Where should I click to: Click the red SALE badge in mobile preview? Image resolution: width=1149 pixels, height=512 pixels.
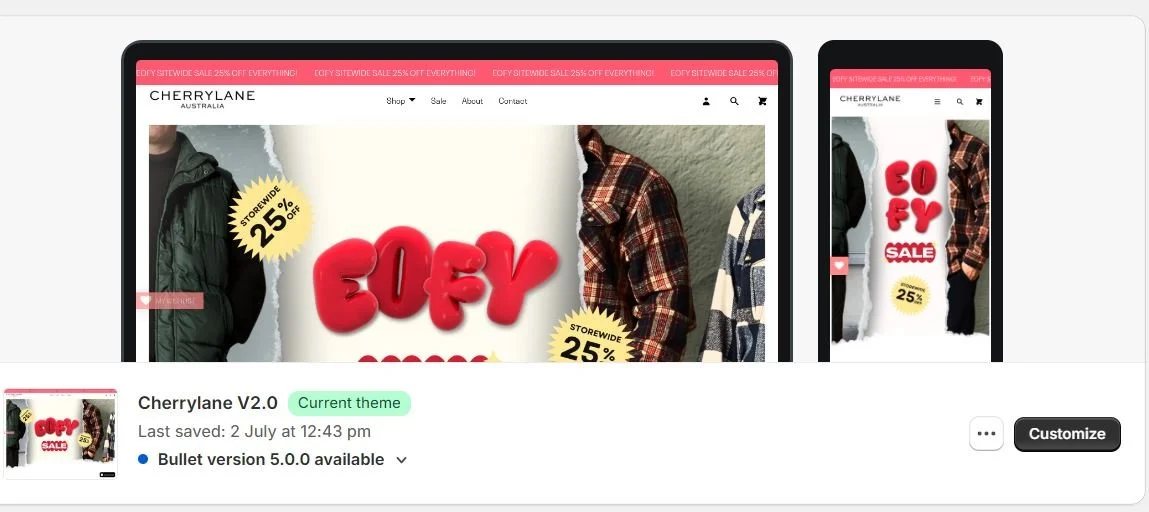909,253
